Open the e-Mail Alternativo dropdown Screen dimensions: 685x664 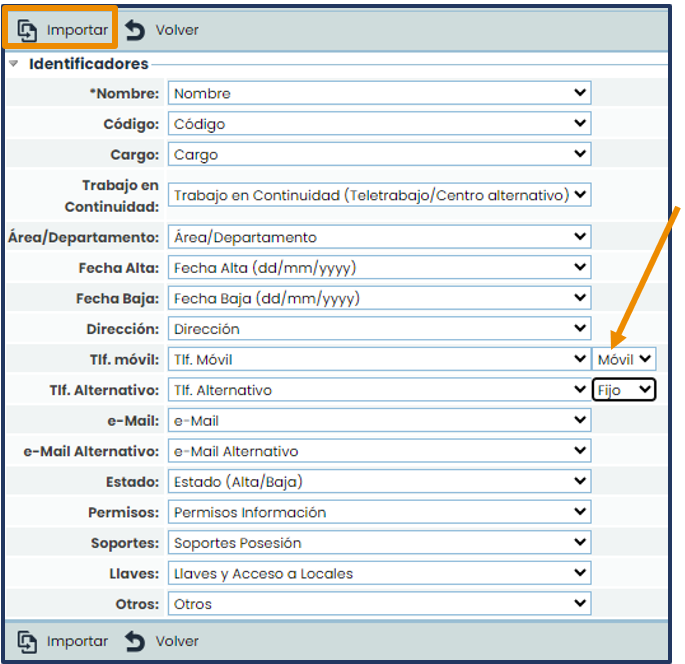pyautogui.click(x=379, y=451)
